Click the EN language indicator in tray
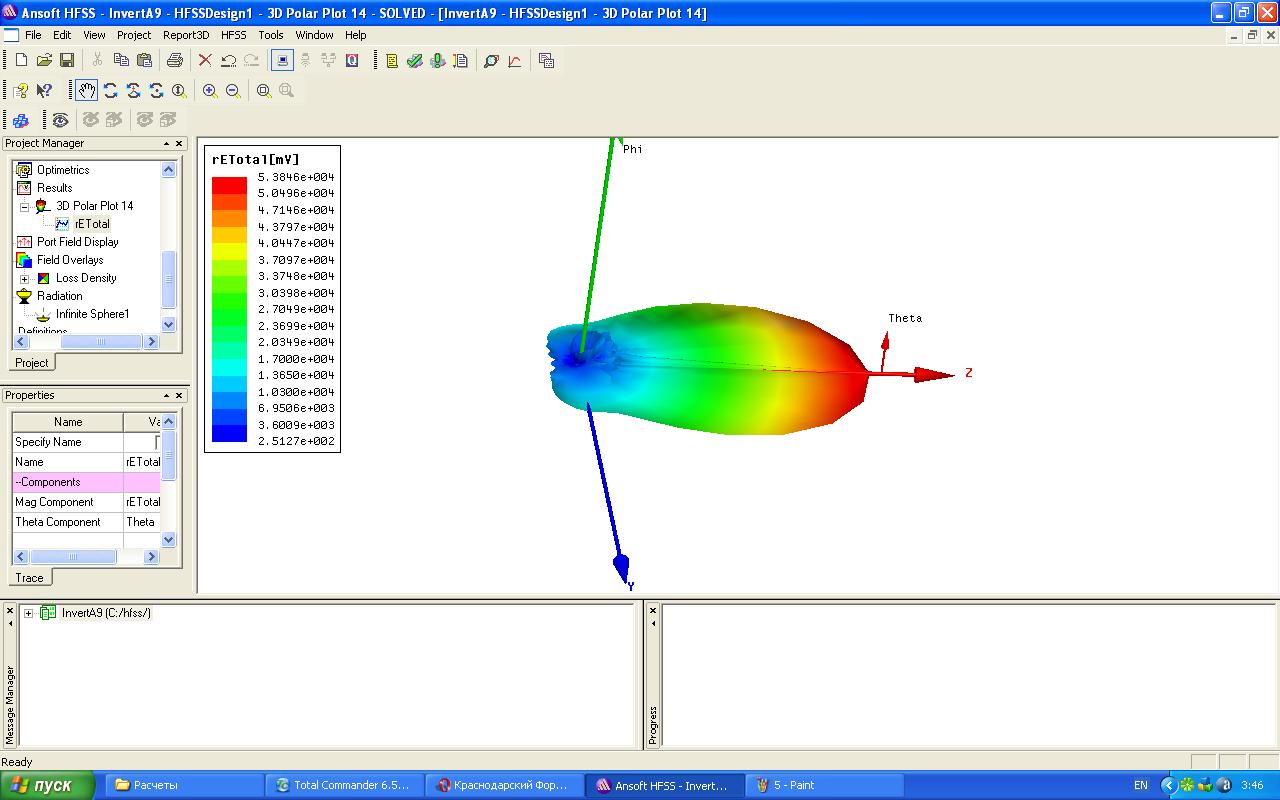This screenshot has width=1280, height=800. pos(1141,785)
